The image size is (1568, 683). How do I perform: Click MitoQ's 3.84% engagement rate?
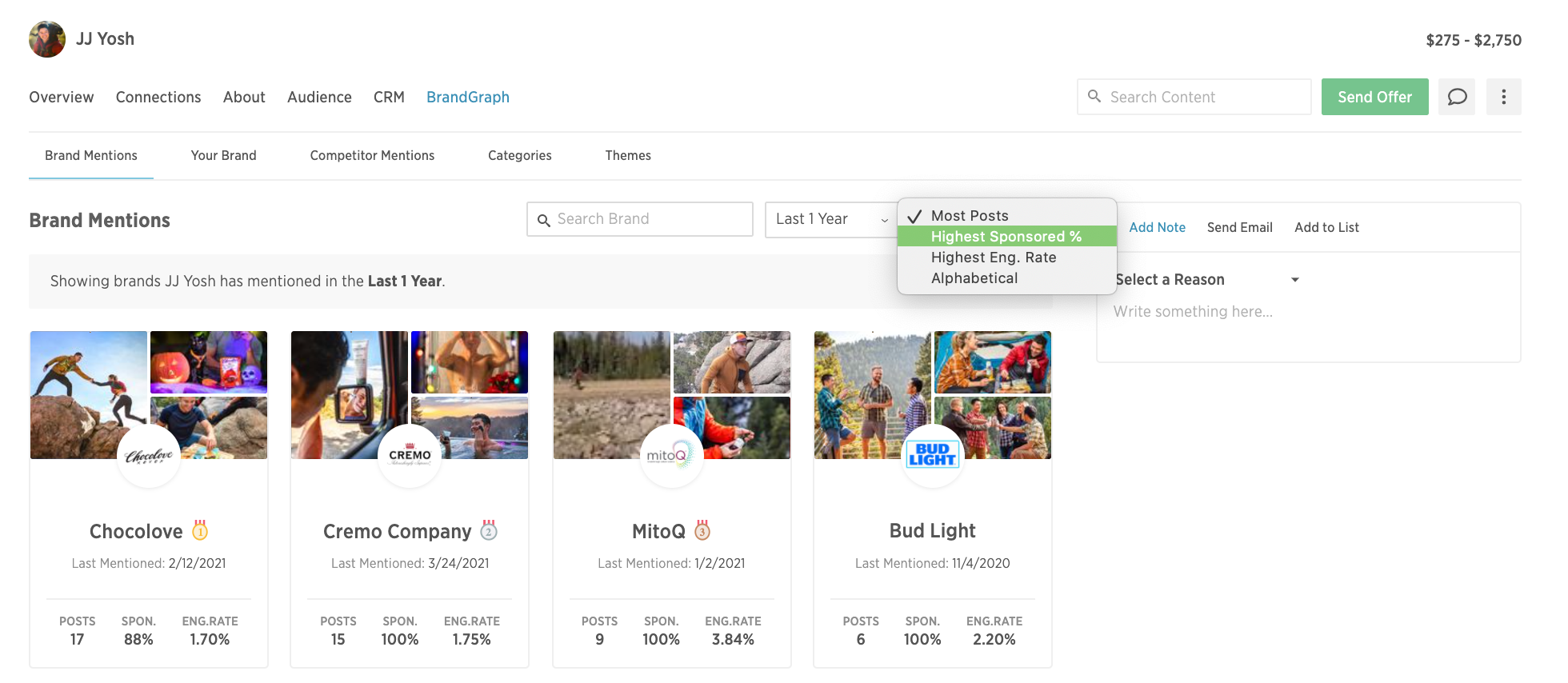[x=733, y=639]
